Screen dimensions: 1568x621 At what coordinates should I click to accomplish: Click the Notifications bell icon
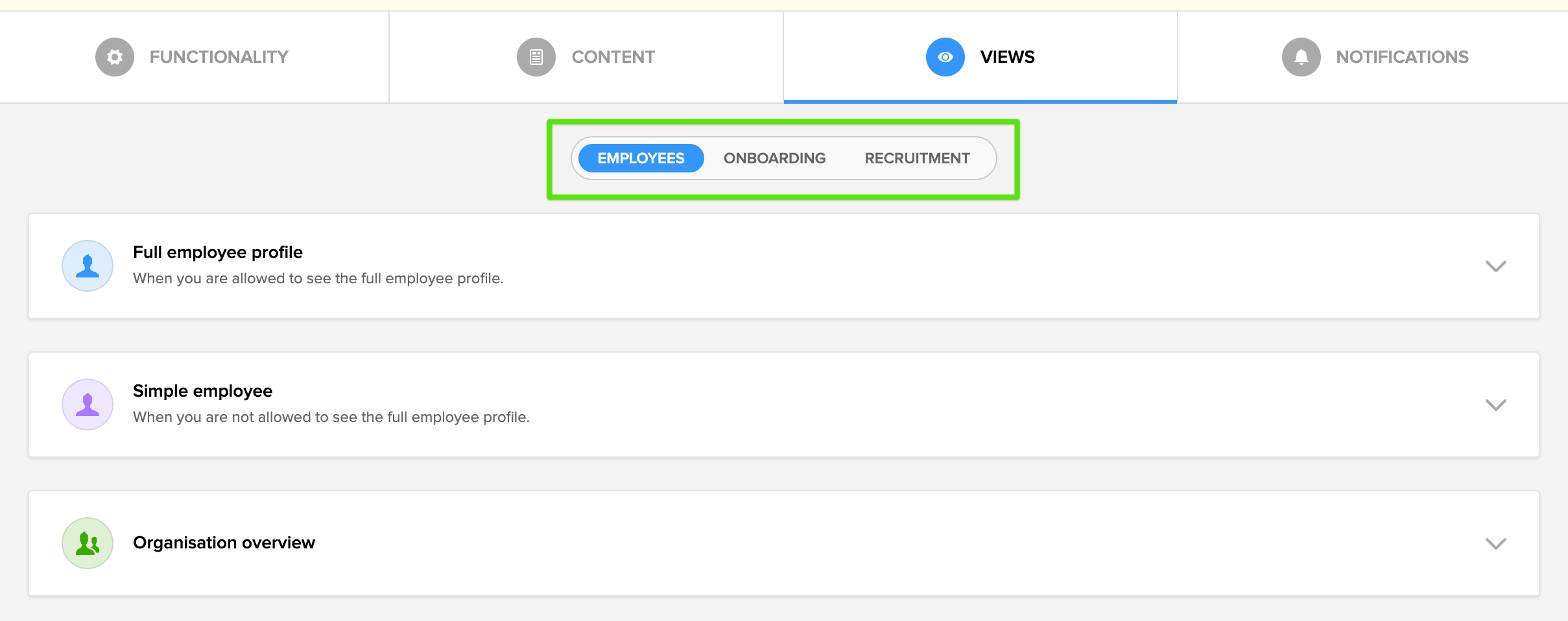click(1301, 57)
